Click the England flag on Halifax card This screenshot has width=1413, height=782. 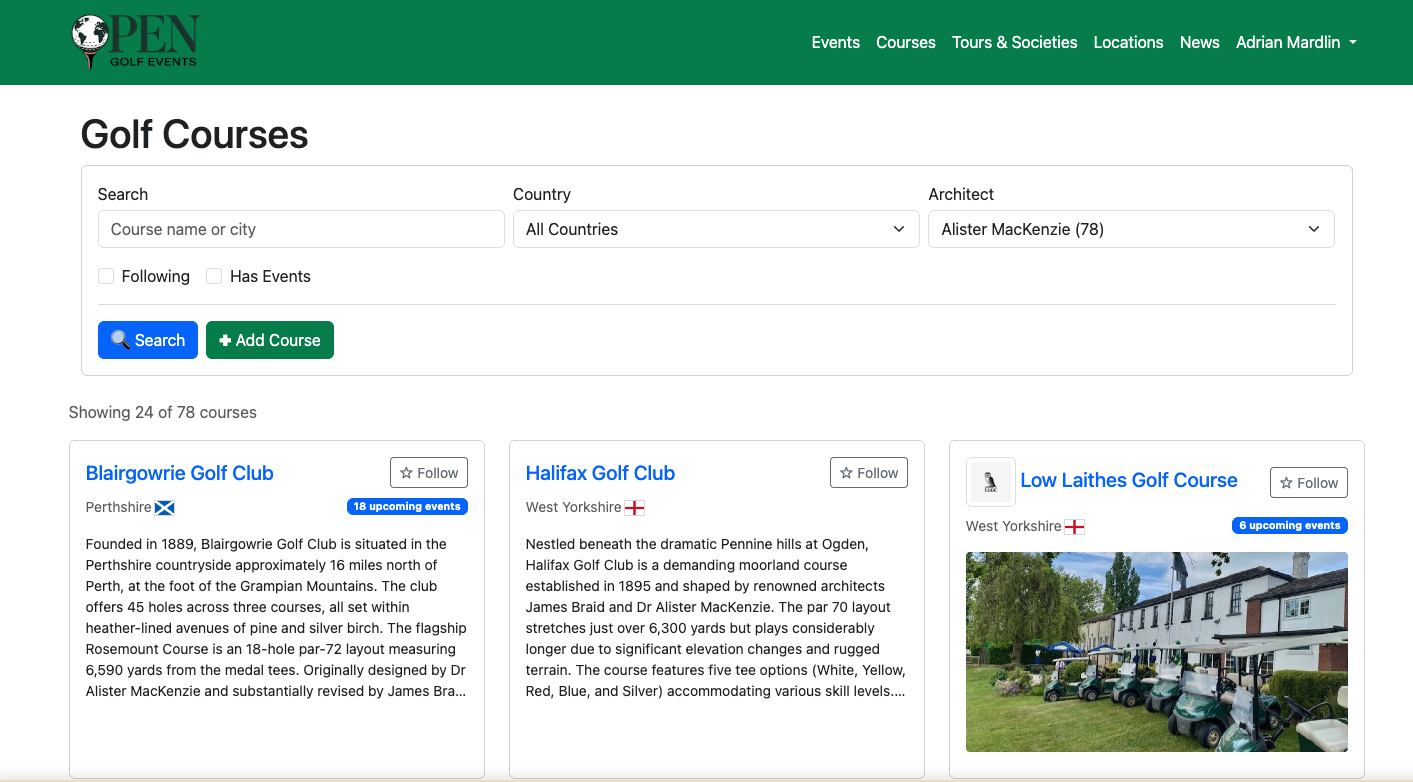pos(635,508)
